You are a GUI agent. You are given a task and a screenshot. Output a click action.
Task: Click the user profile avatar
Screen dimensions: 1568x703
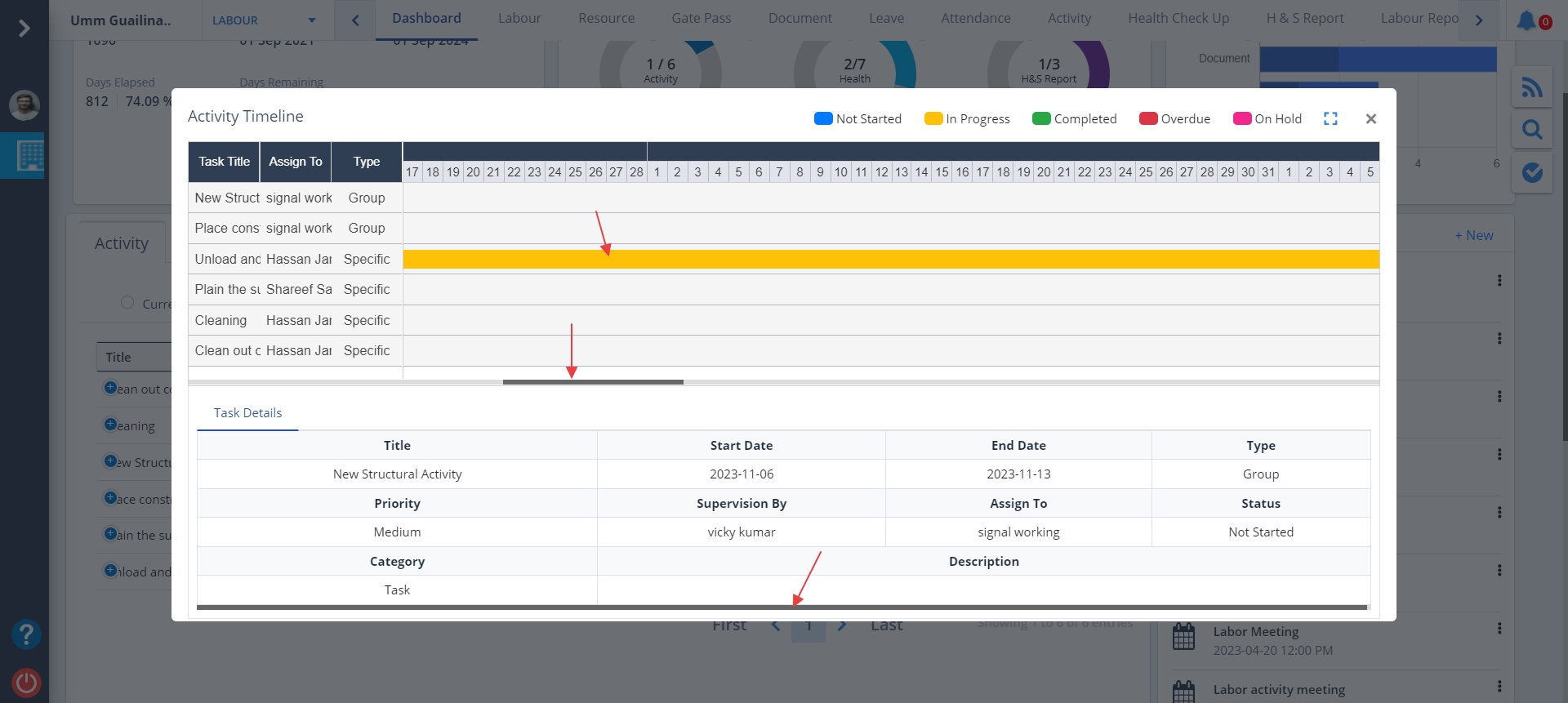(24, 105)
